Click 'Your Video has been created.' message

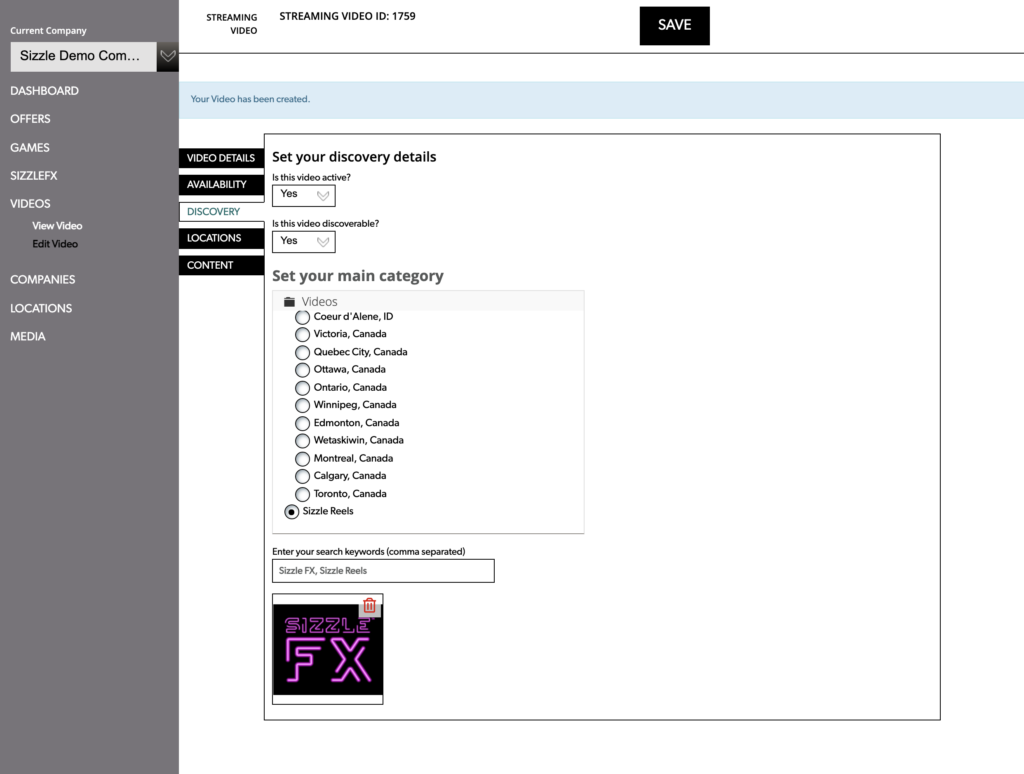(250, 99)
